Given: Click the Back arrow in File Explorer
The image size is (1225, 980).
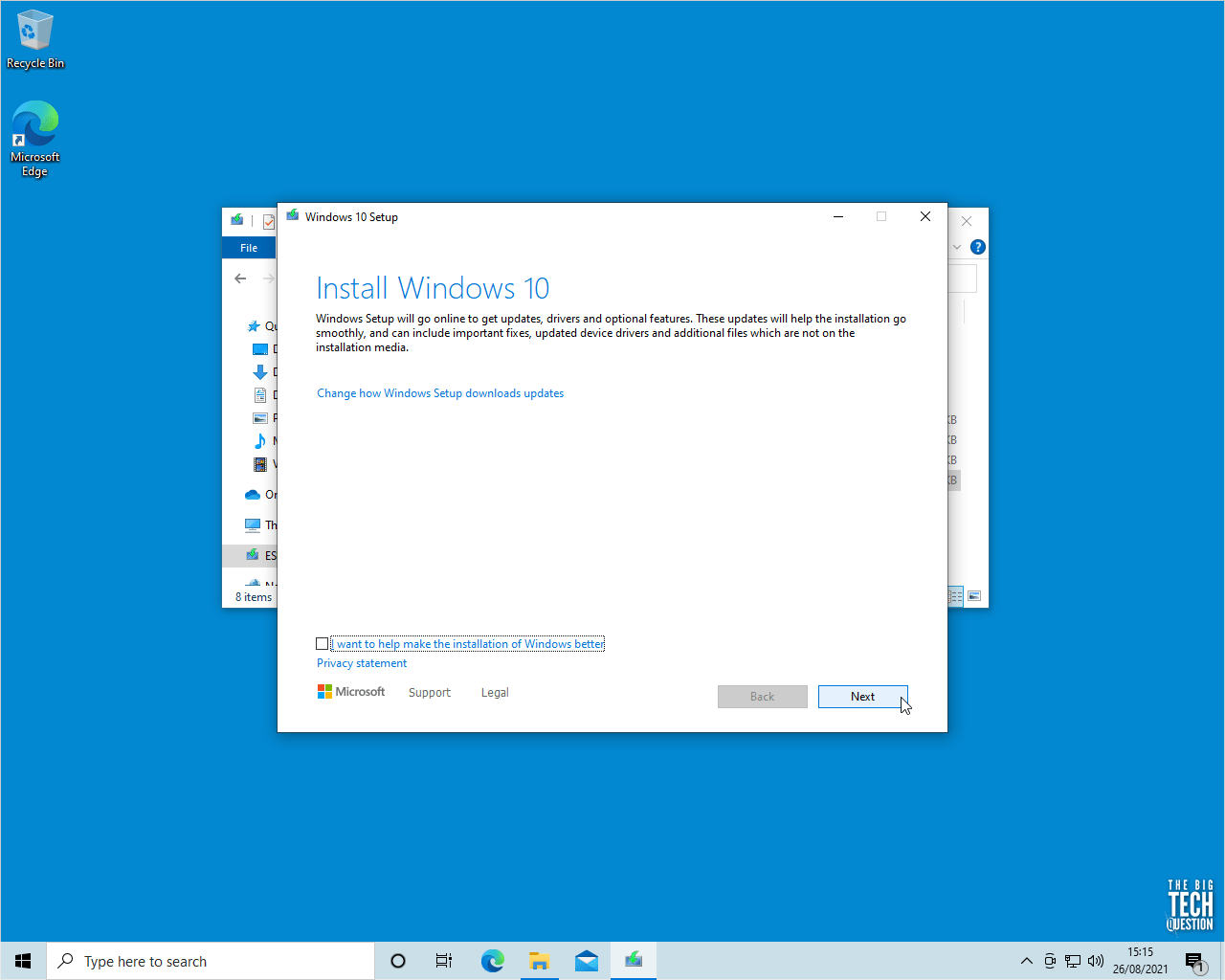Looking at the screenshot, I should [x=240, y=278].
